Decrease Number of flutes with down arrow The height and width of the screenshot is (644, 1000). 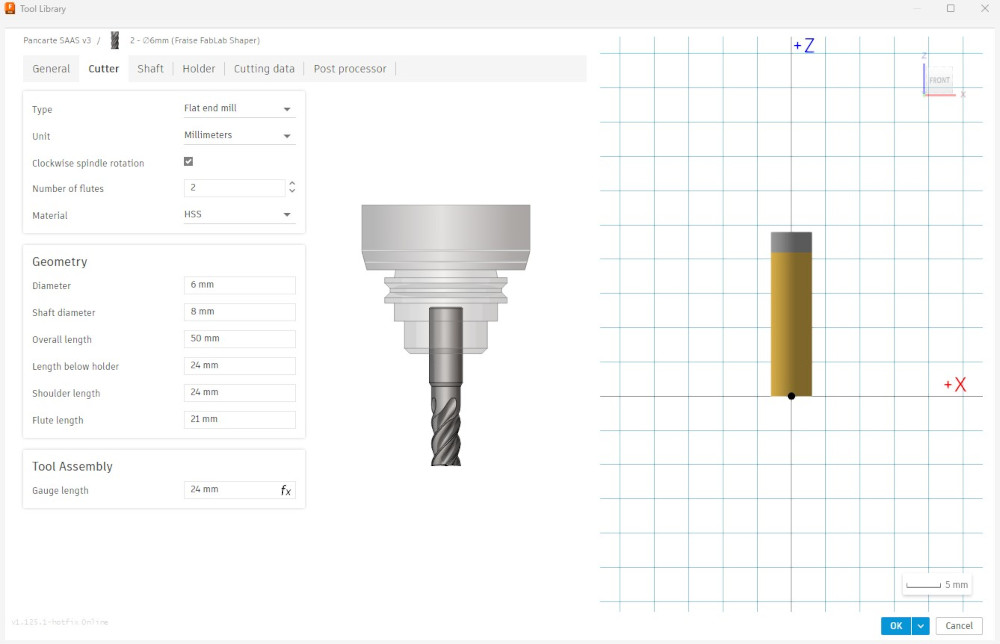coord(292,191)
